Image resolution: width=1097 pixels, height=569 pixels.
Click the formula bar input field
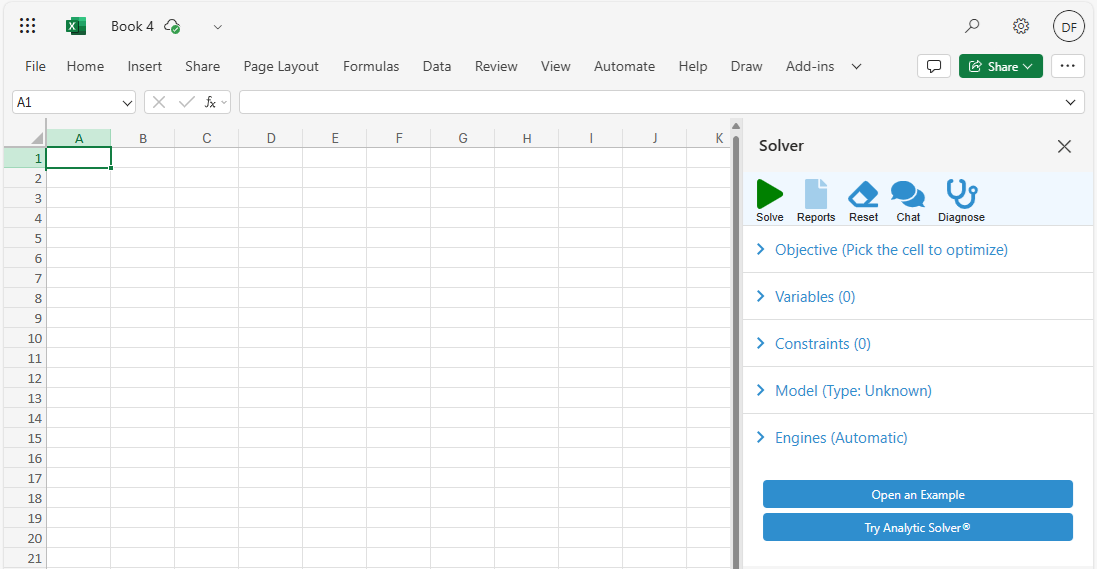click(650, 102)
